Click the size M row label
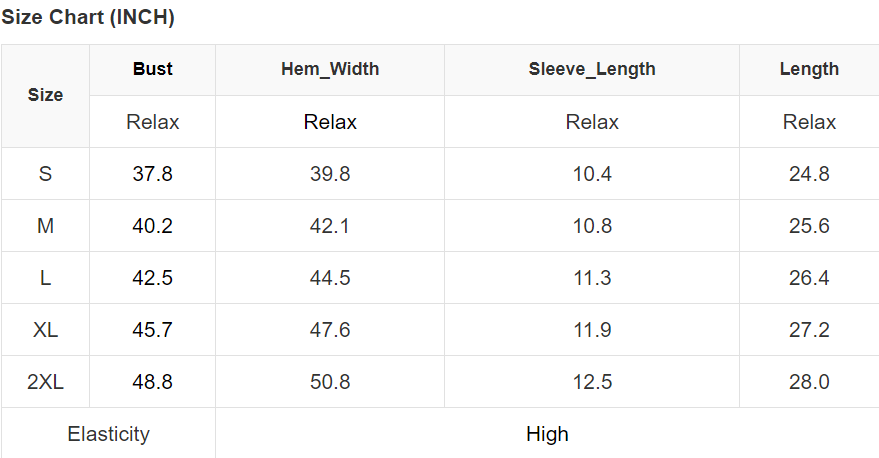 coord(45,226)
